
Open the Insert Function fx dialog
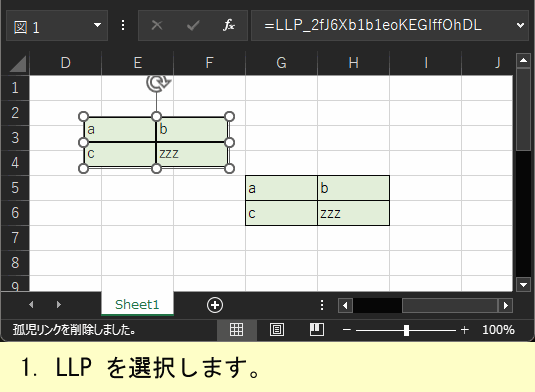(229, 25)
